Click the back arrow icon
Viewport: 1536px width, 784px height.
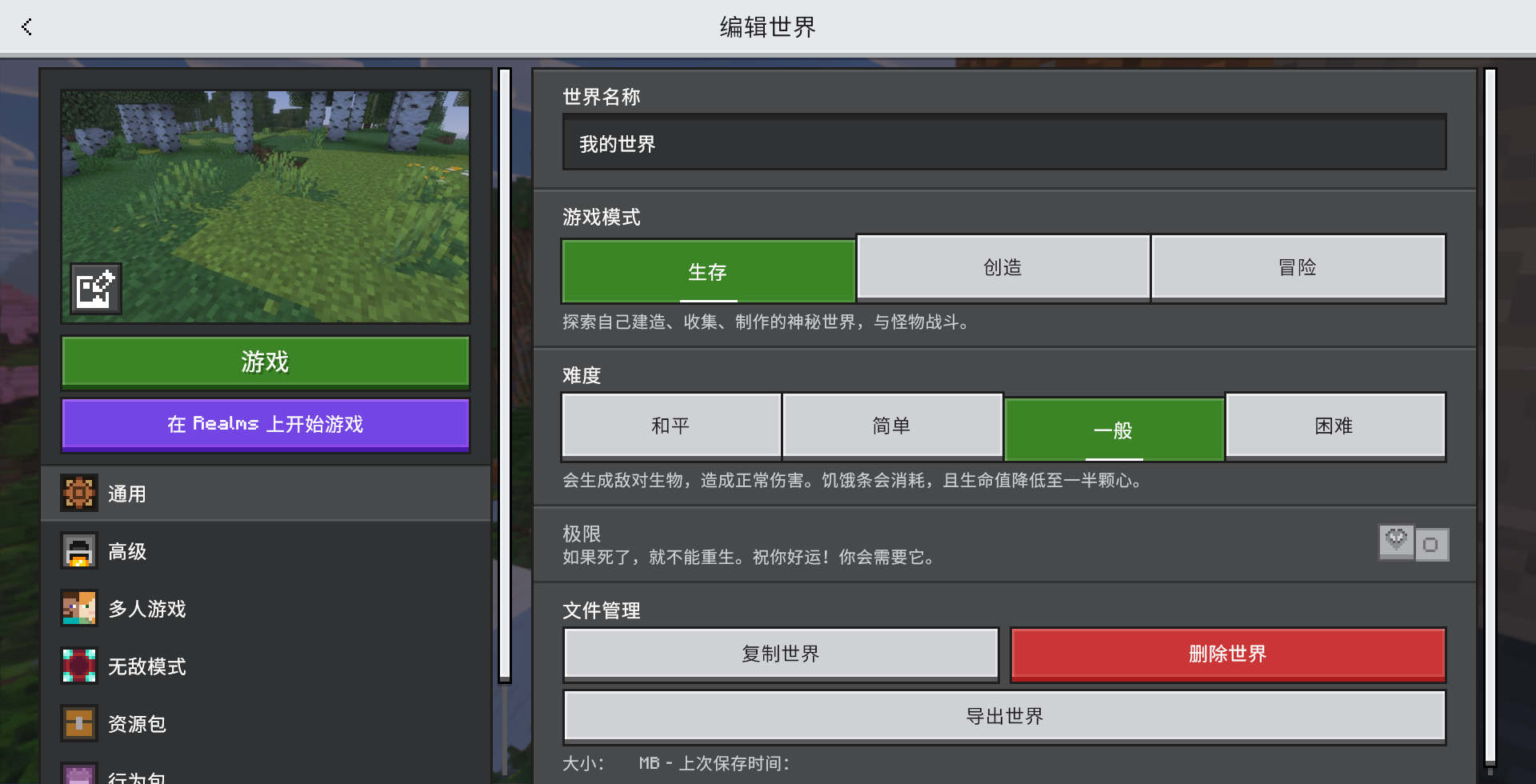point(27,27)
